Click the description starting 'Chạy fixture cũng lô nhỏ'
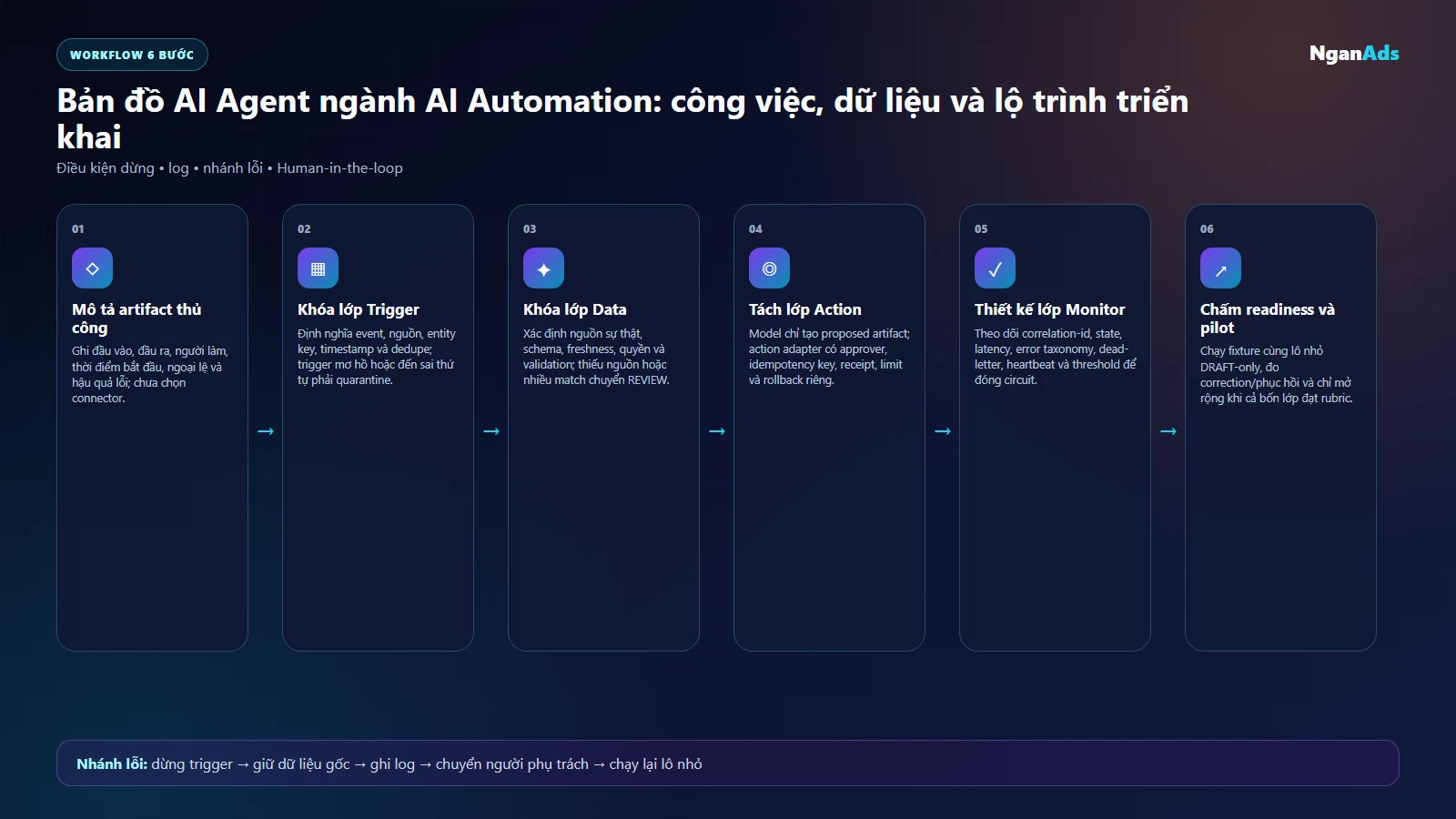Screen dimensions: 1456x819 click(1277, 374)
